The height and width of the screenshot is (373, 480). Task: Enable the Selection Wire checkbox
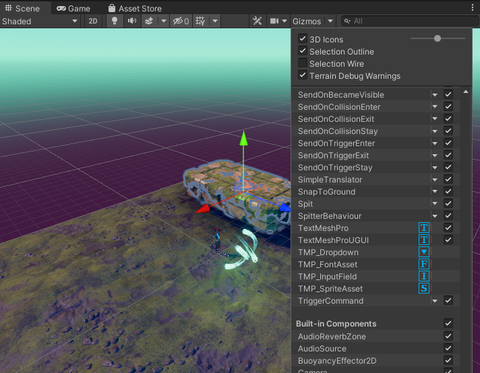pyautogui.click(x=302, y=63)
